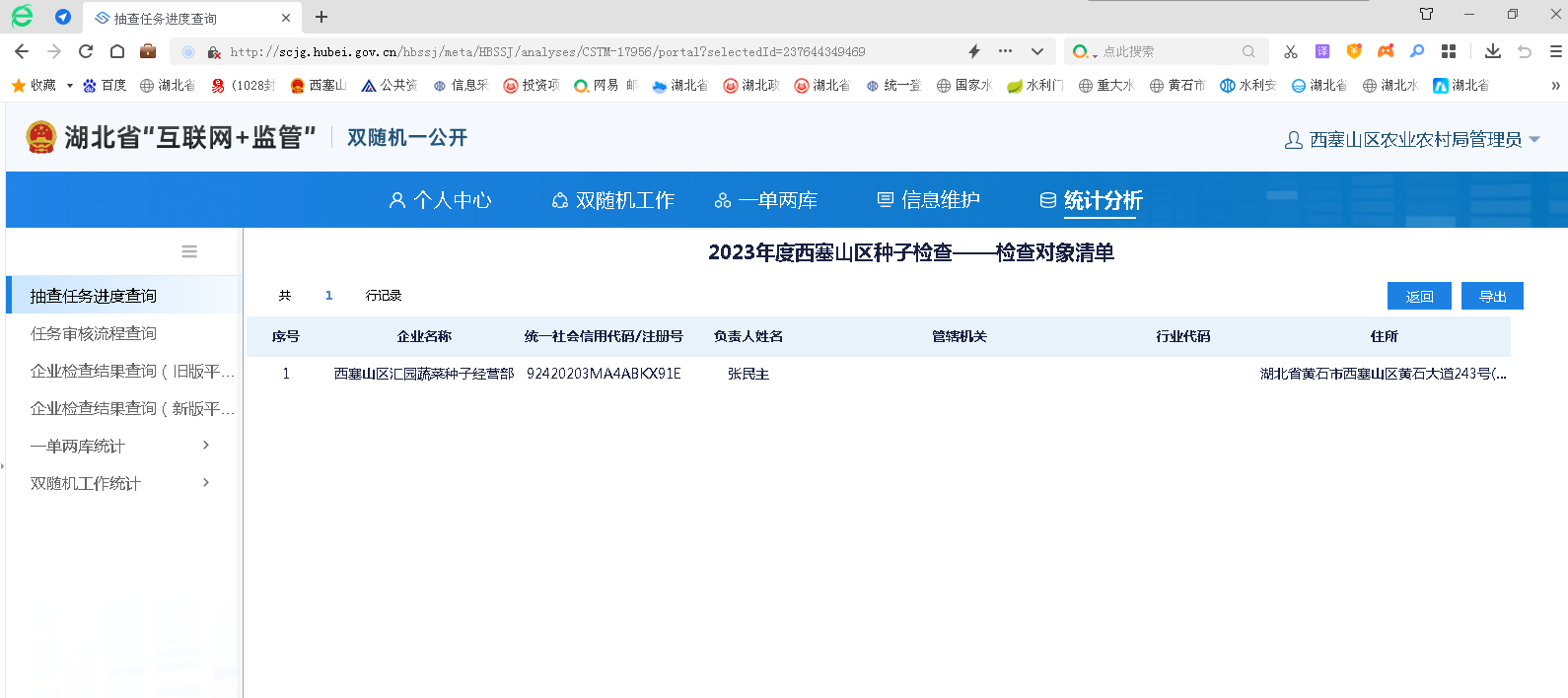
Task: Switch to 一单两库 navigation menu
Action: (x=766, y=200)
